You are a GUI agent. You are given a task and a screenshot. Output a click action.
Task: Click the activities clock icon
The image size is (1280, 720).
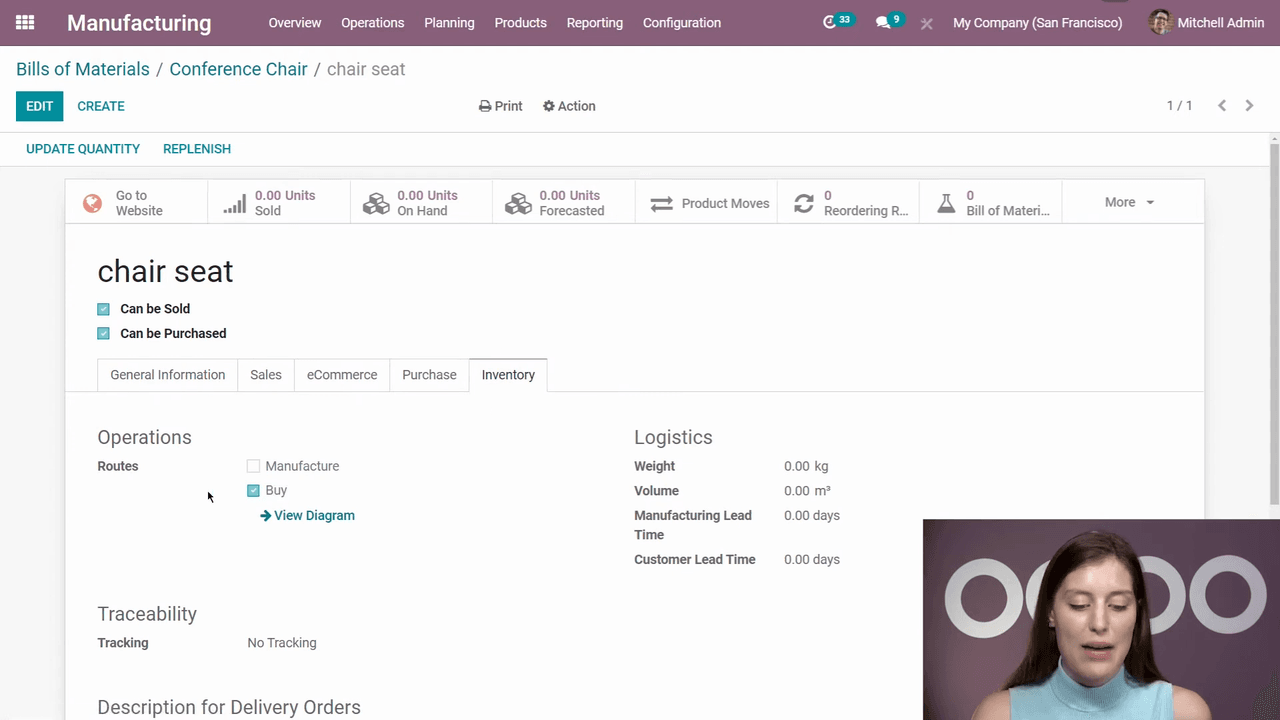point(829,22)
